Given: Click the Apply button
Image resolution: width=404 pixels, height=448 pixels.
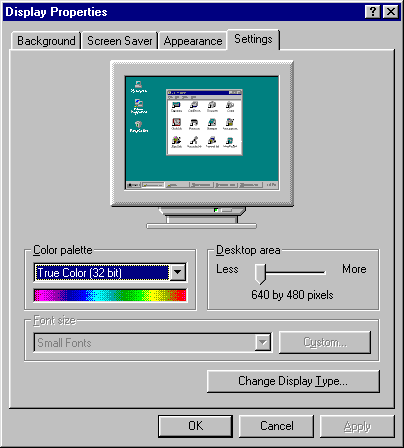Looking at the screenshot, I should (357, 426).
